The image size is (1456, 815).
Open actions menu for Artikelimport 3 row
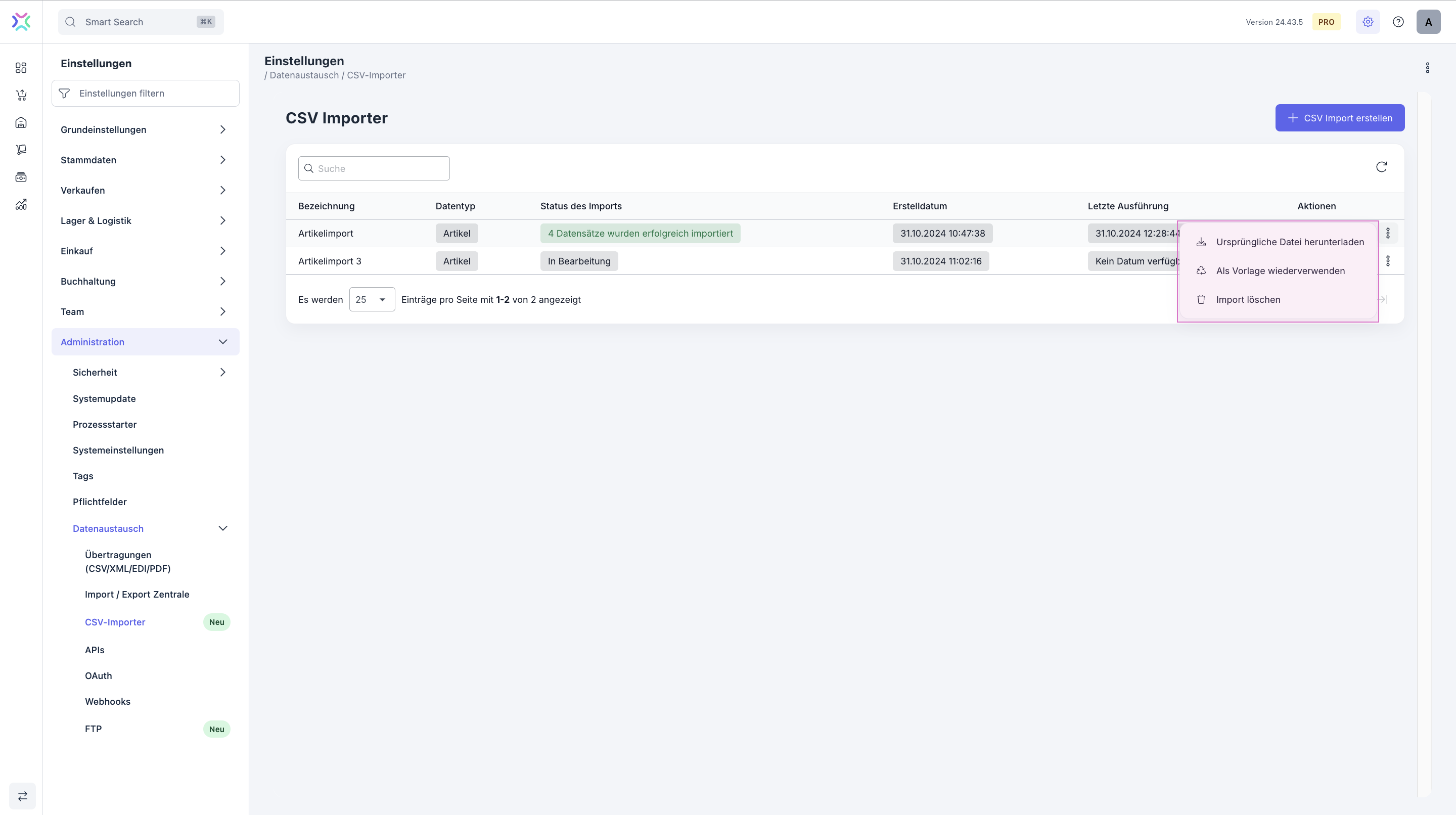[x=1388, y=261]
